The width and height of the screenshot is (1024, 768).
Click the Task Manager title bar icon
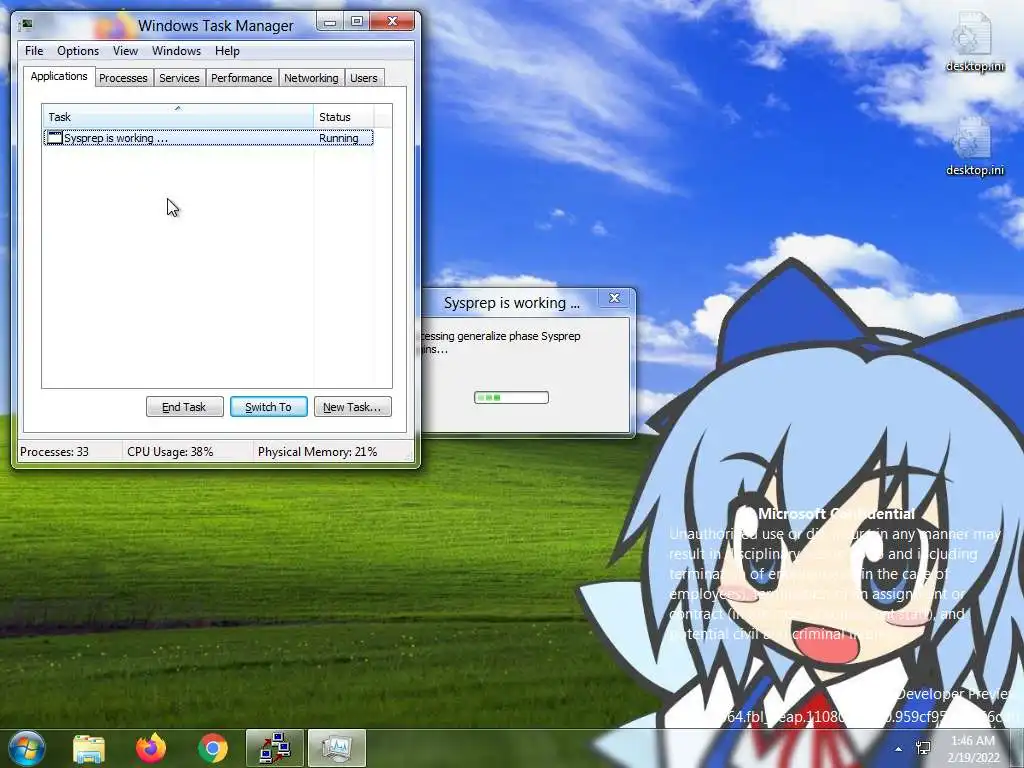tap(27, 25)
